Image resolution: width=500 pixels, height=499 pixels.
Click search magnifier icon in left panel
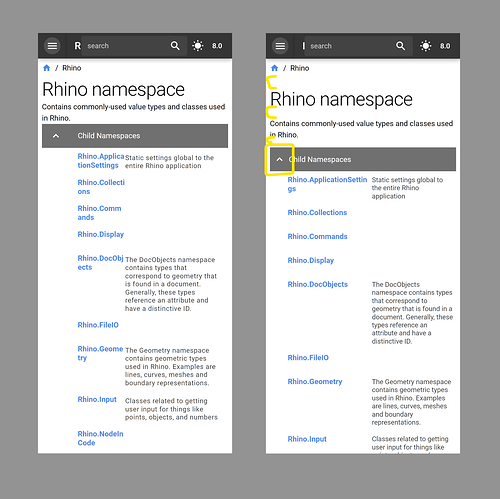(x=175, y=46)
